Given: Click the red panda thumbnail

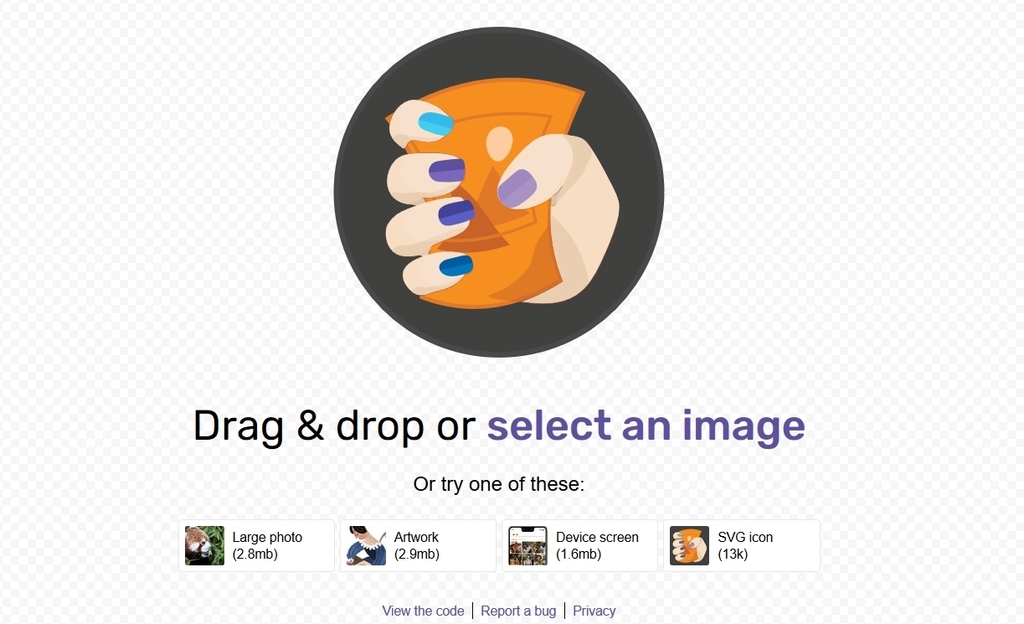Looking at the screenshot, I should (x=204, y=546).
